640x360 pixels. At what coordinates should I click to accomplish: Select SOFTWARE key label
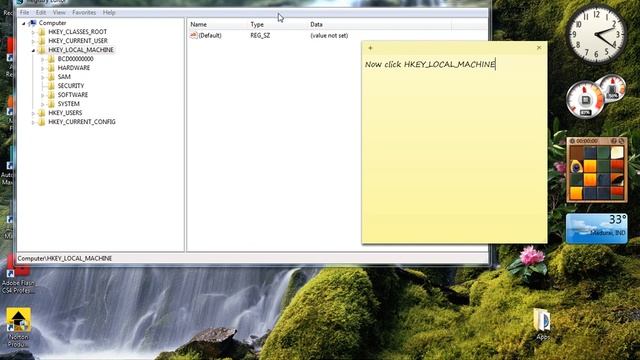click(73, 95)
